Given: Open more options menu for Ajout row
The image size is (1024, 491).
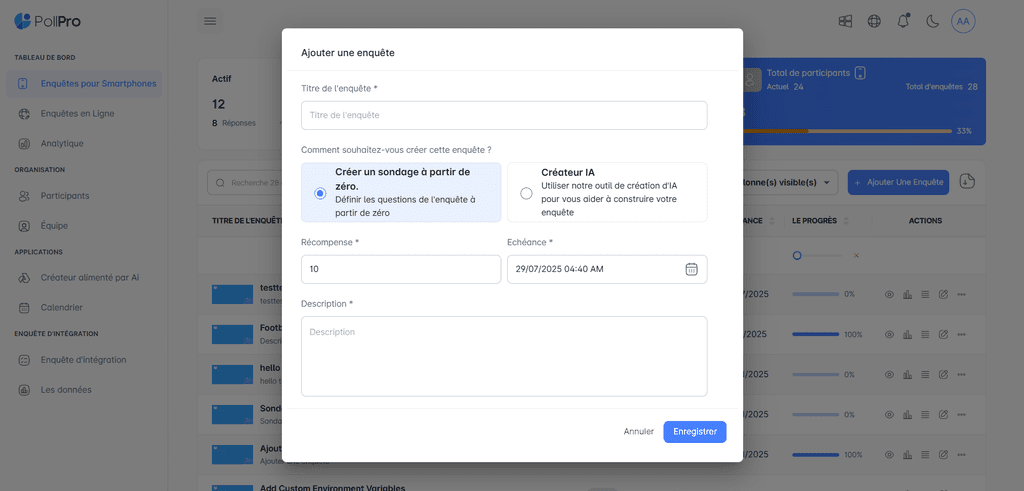Looking at the screenshot, I should [961, 454].
